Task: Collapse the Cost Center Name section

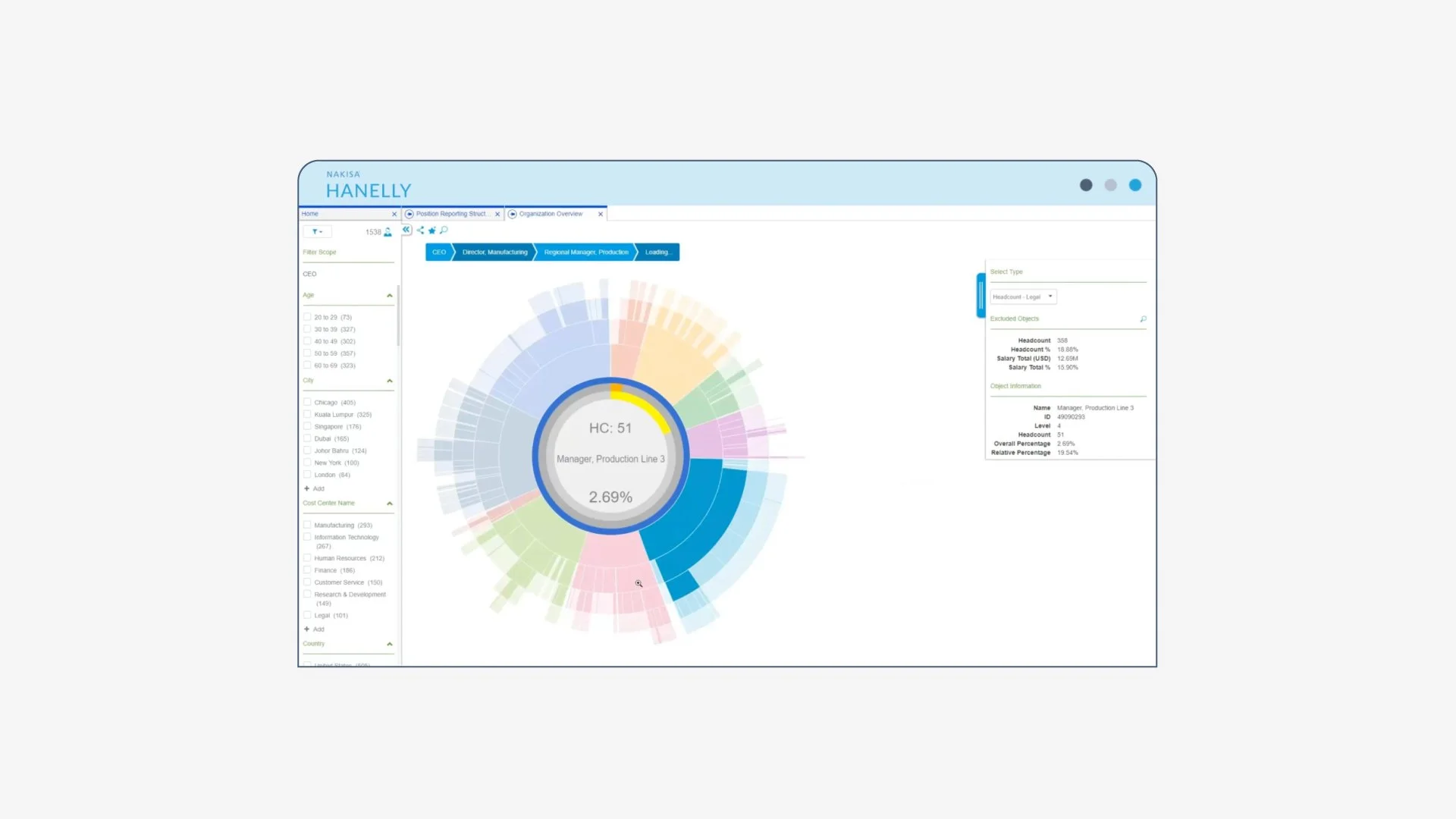Action: [390, 504]
